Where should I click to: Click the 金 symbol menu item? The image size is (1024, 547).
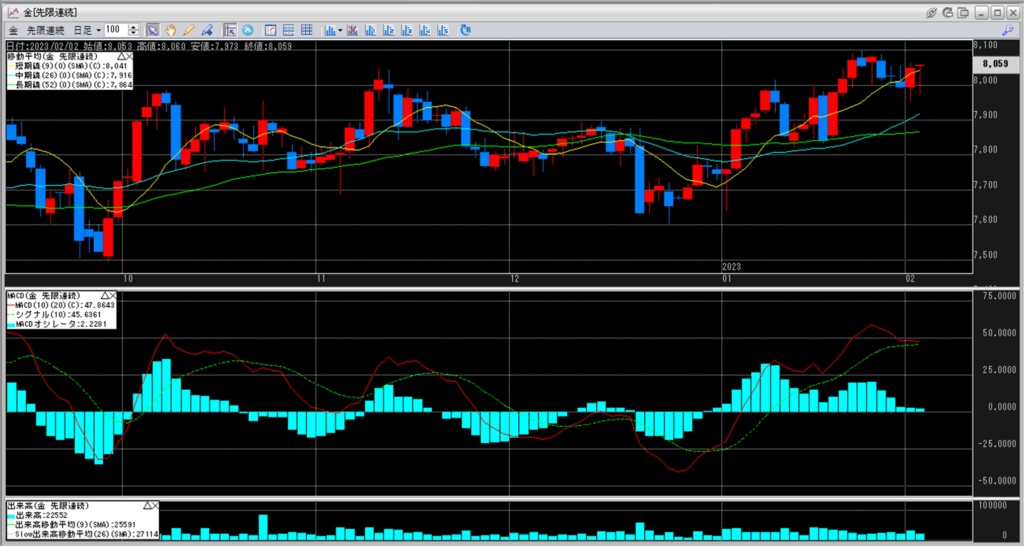pyautogui.click(x=13, y=30)
